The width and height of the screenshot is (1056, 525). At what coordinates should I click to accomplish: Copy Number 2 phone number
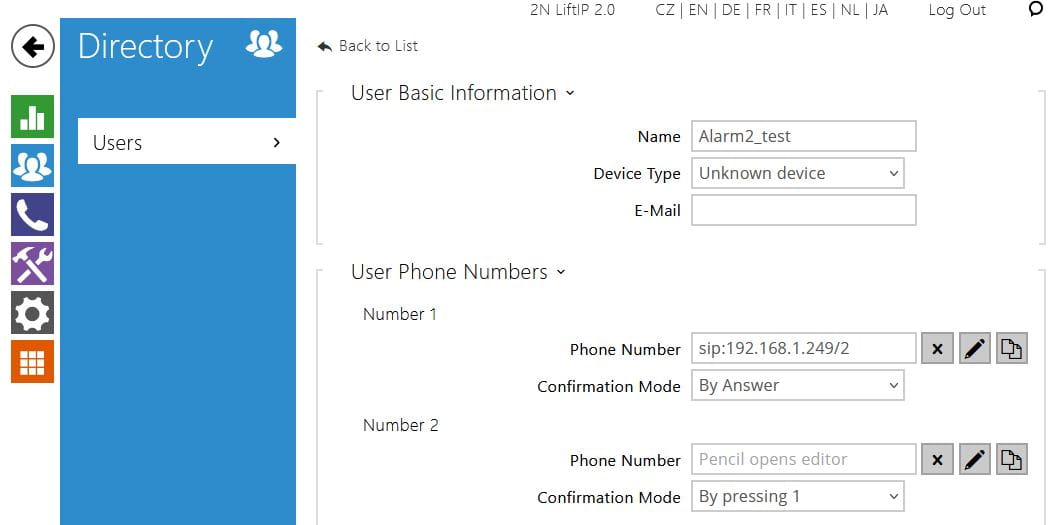point(1012,460)
